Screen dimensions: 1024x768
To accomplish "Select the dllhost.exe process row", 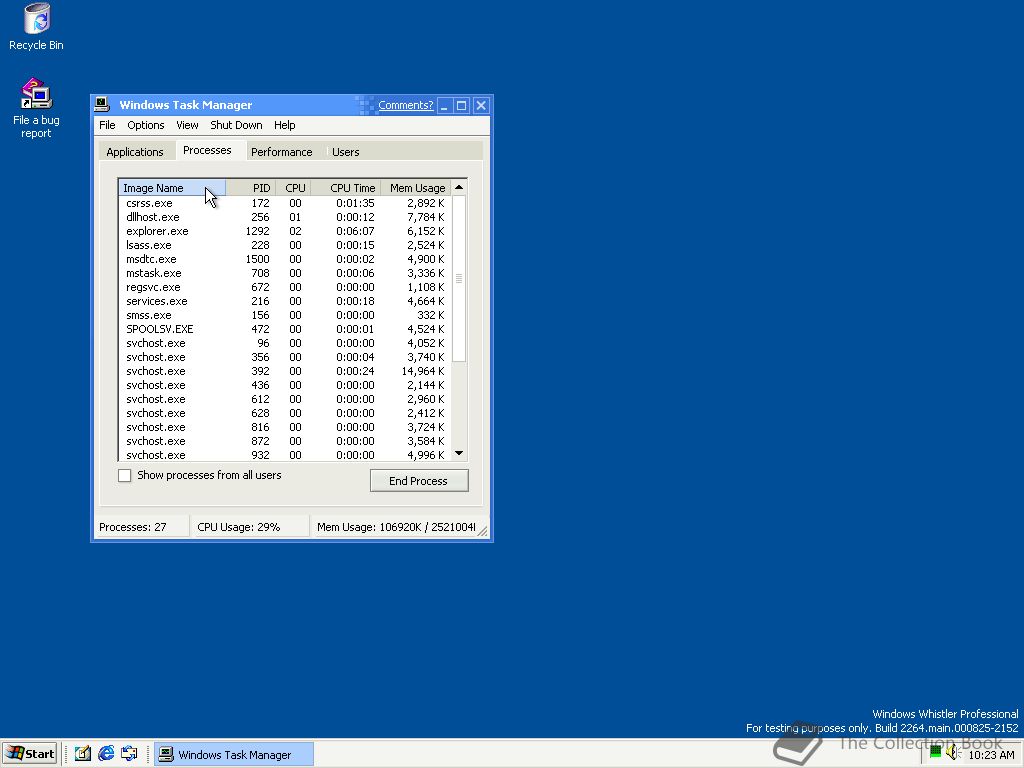I will click(285, 217).
